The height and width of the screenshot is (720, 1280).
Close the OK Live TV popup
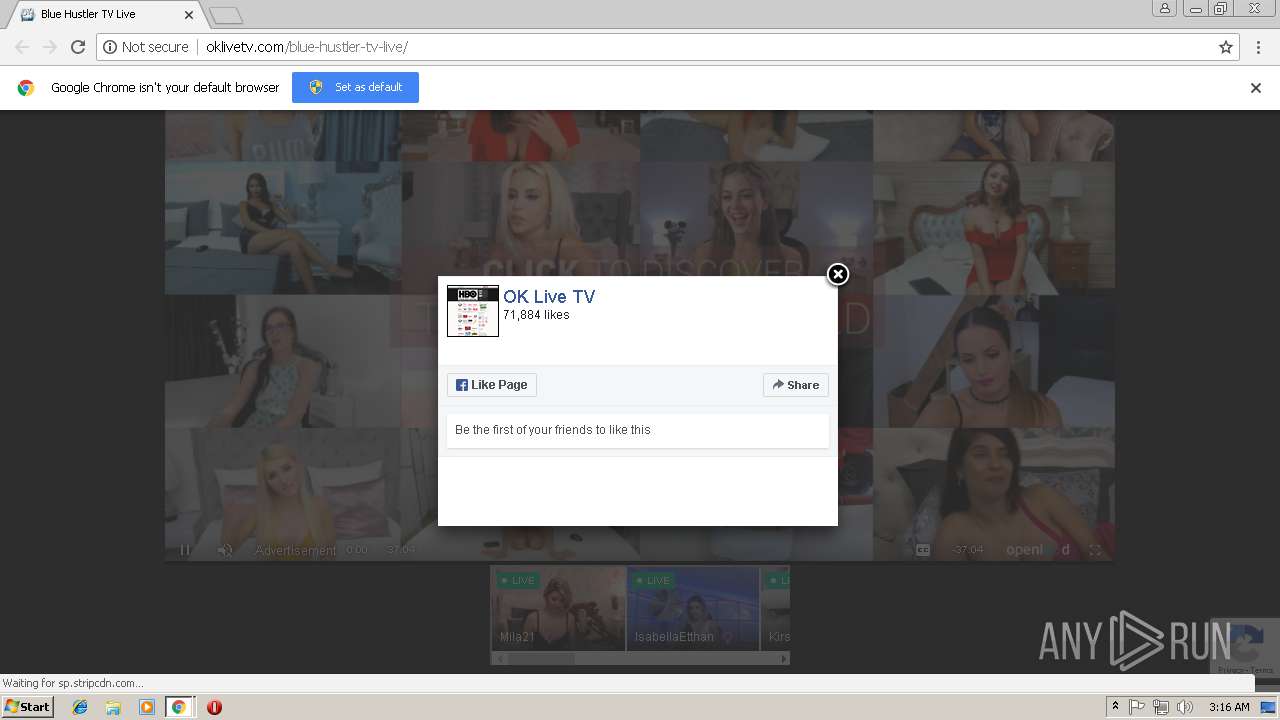pos(838,274)
